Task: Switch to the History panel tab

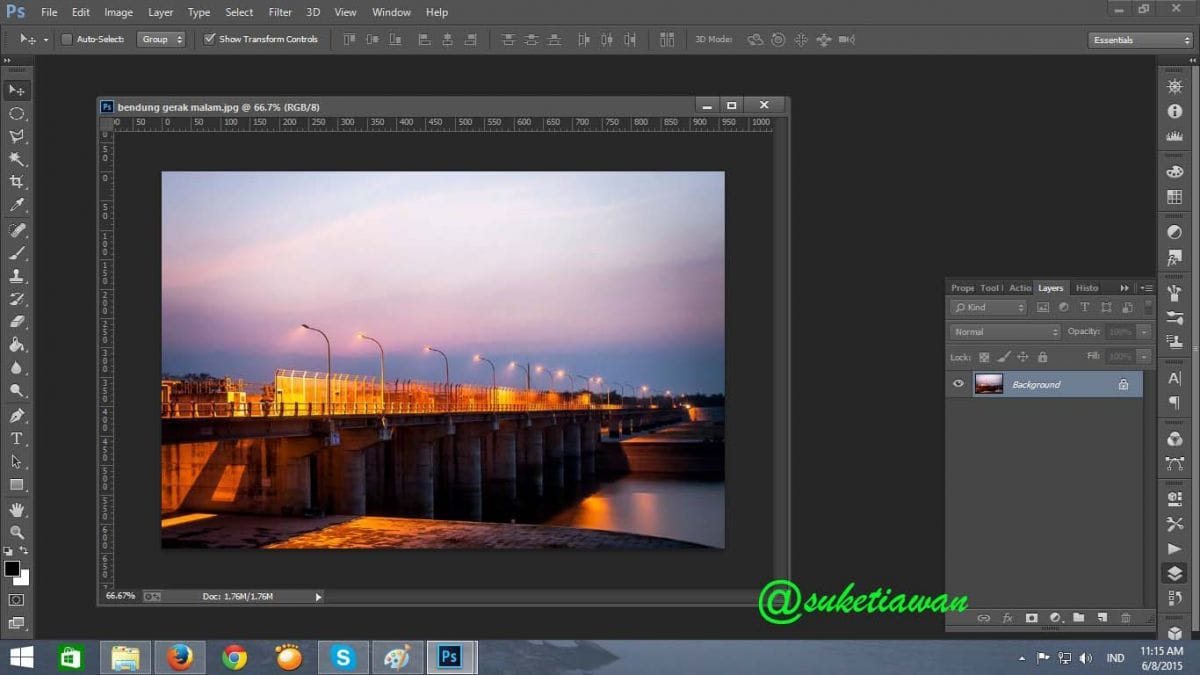Action: click(x=1087, y=288)
